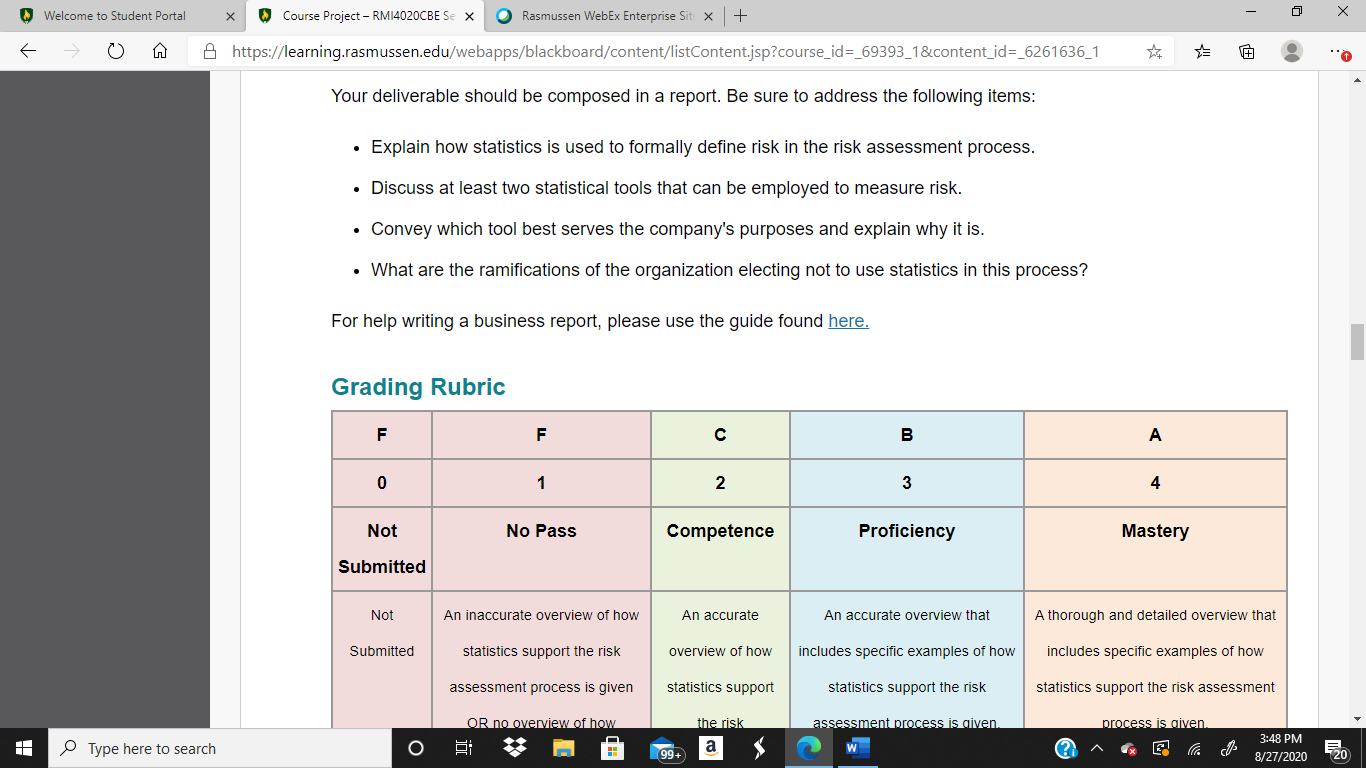Add this page to favorites with the star icon
This screenshot has width=1366, height=768.
[1154, 51]
